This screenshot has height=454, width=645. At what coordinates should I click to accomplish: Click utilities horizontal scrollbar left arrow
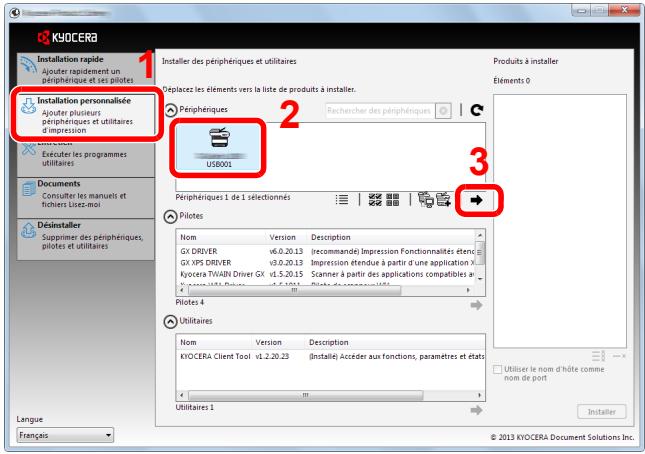pyautogui.click(x=182, y=396)
